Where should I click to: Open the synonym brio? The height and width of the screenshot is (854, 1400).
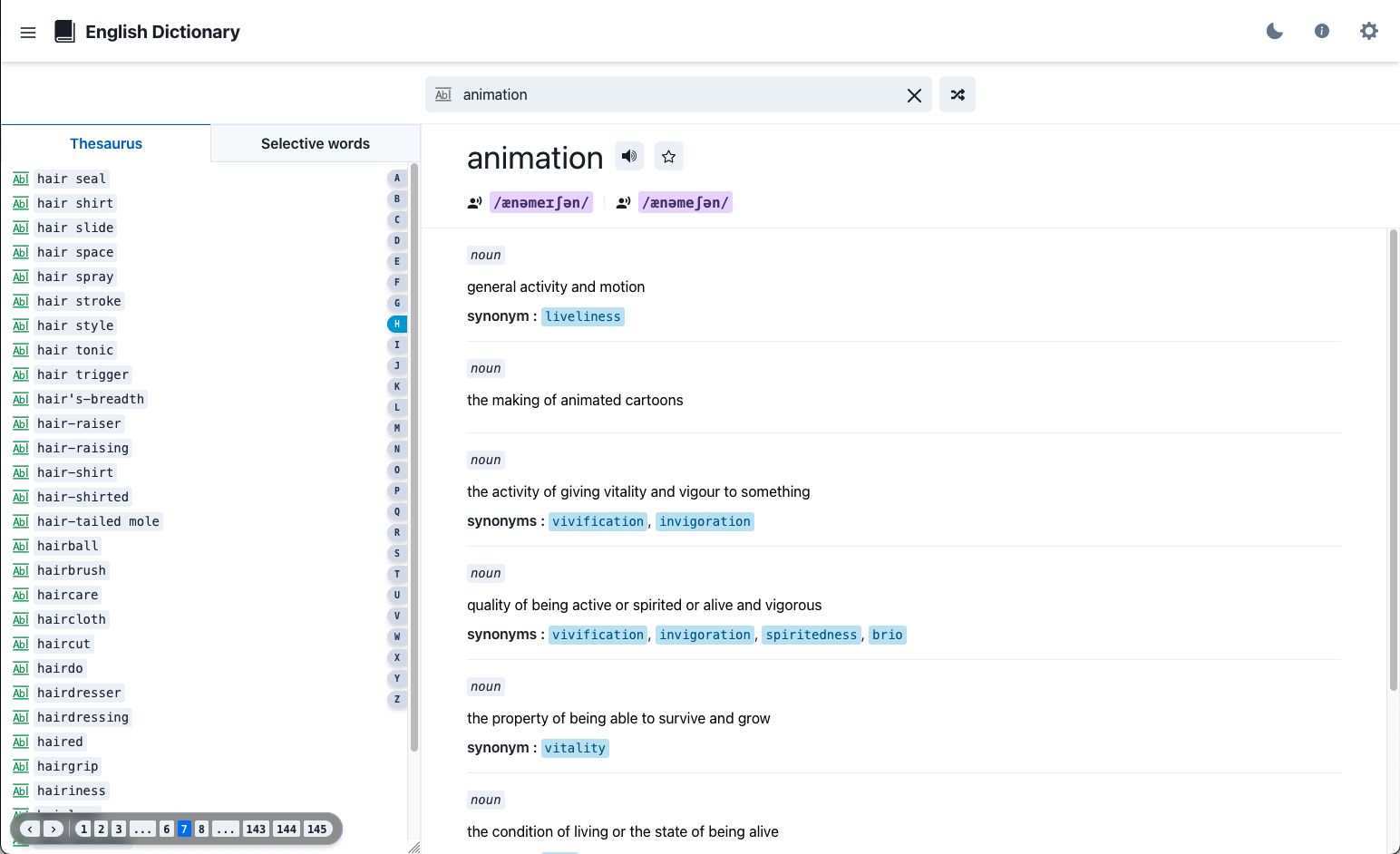888,635
